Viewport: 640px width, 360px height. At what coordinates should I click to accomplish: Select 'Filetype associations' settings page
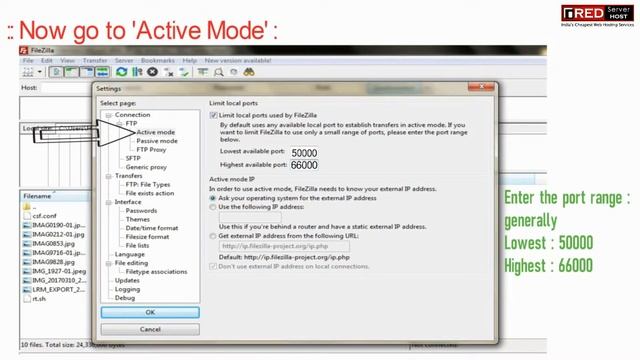tap(156, 272)
